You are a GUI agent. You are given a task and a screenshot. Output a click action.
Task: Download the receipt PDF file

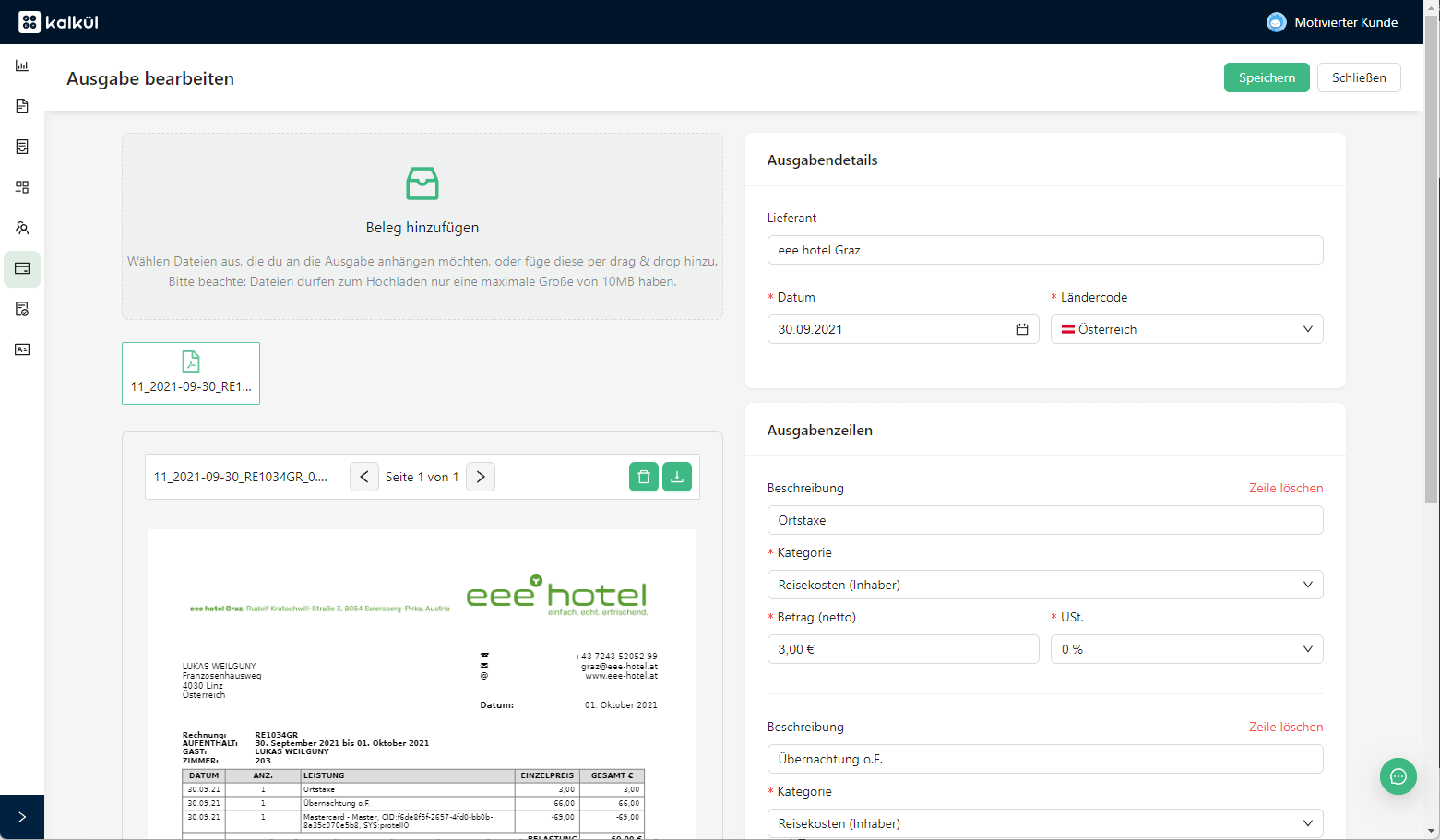click(x=677, y=477)
